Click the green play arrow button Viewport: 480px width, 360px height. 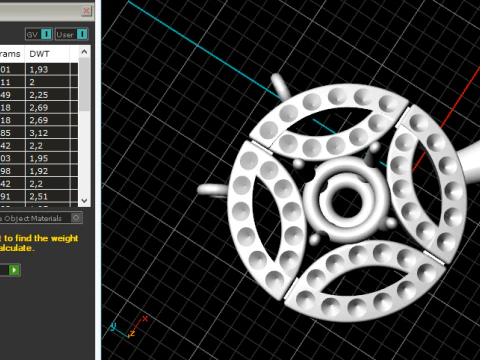point(14,270)
